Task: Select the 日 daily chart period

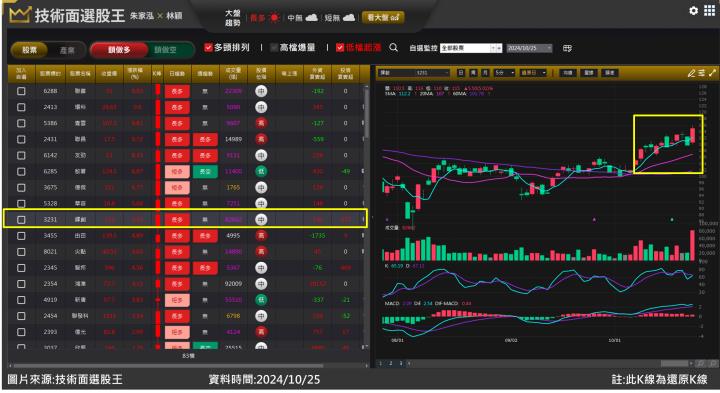Action: pos(461,73)
